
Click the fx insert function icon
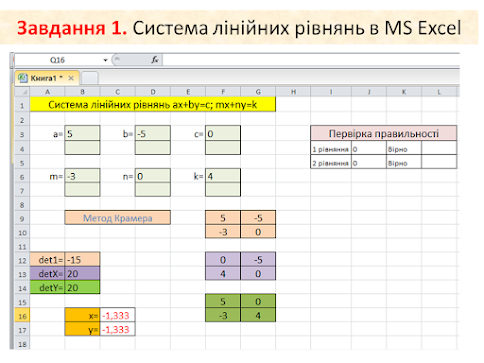coord(155,60)
